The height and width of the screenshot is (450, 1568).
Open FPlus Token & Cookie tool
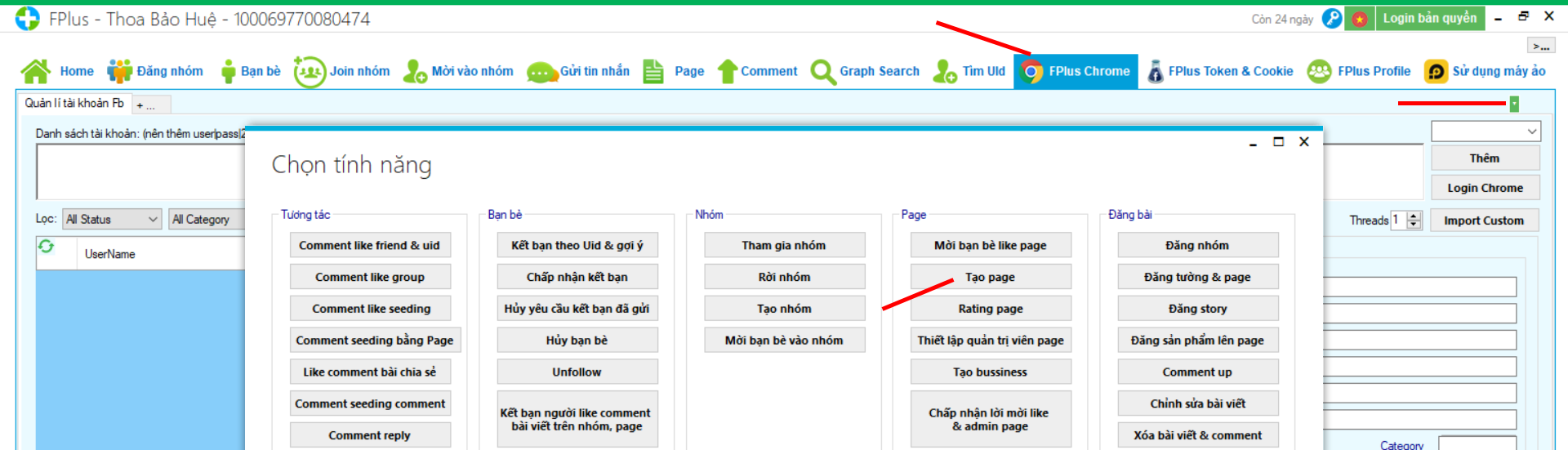tap(1220, 72)
